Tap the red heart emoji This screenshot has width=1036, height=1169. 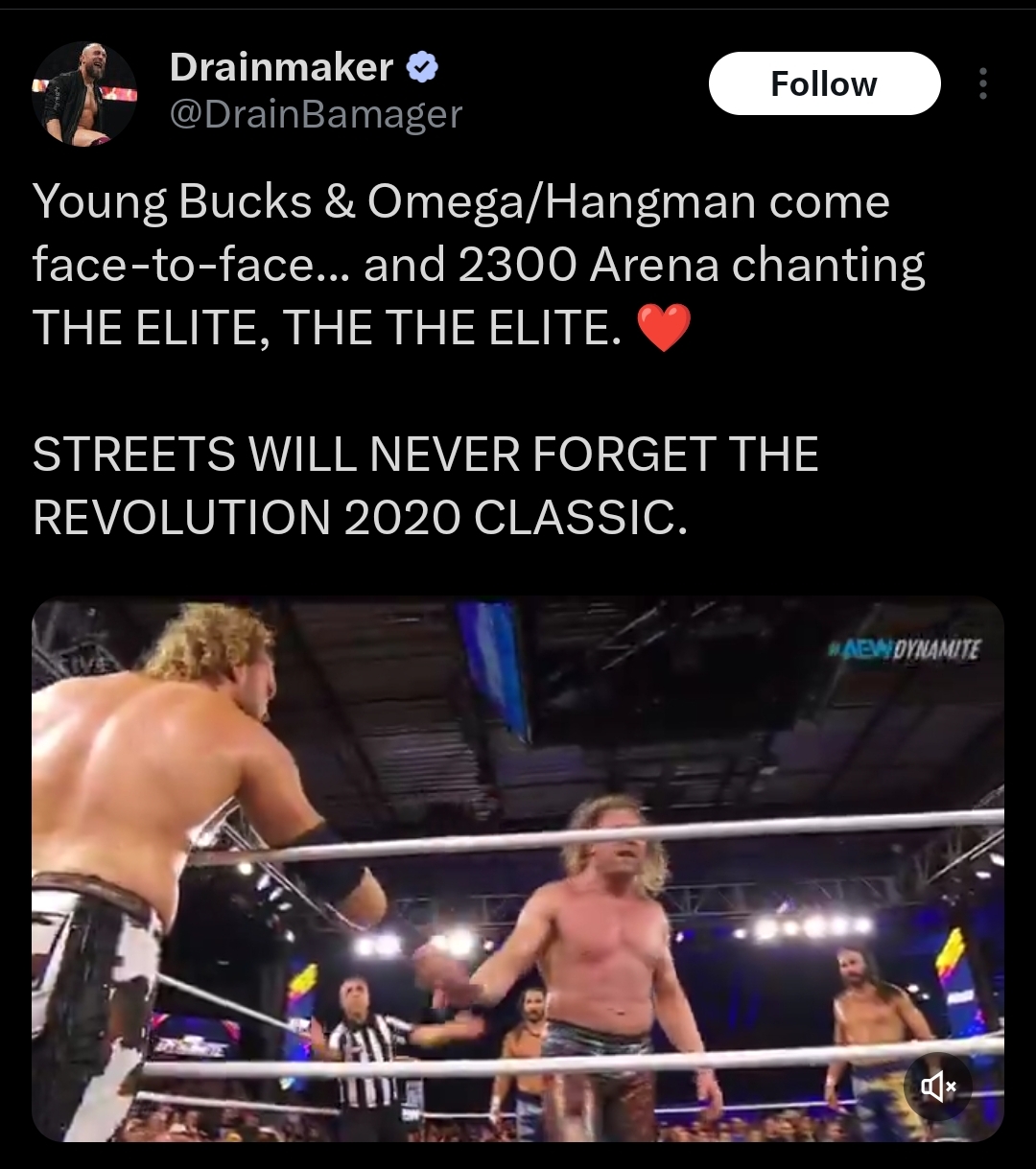pos(664,328)
